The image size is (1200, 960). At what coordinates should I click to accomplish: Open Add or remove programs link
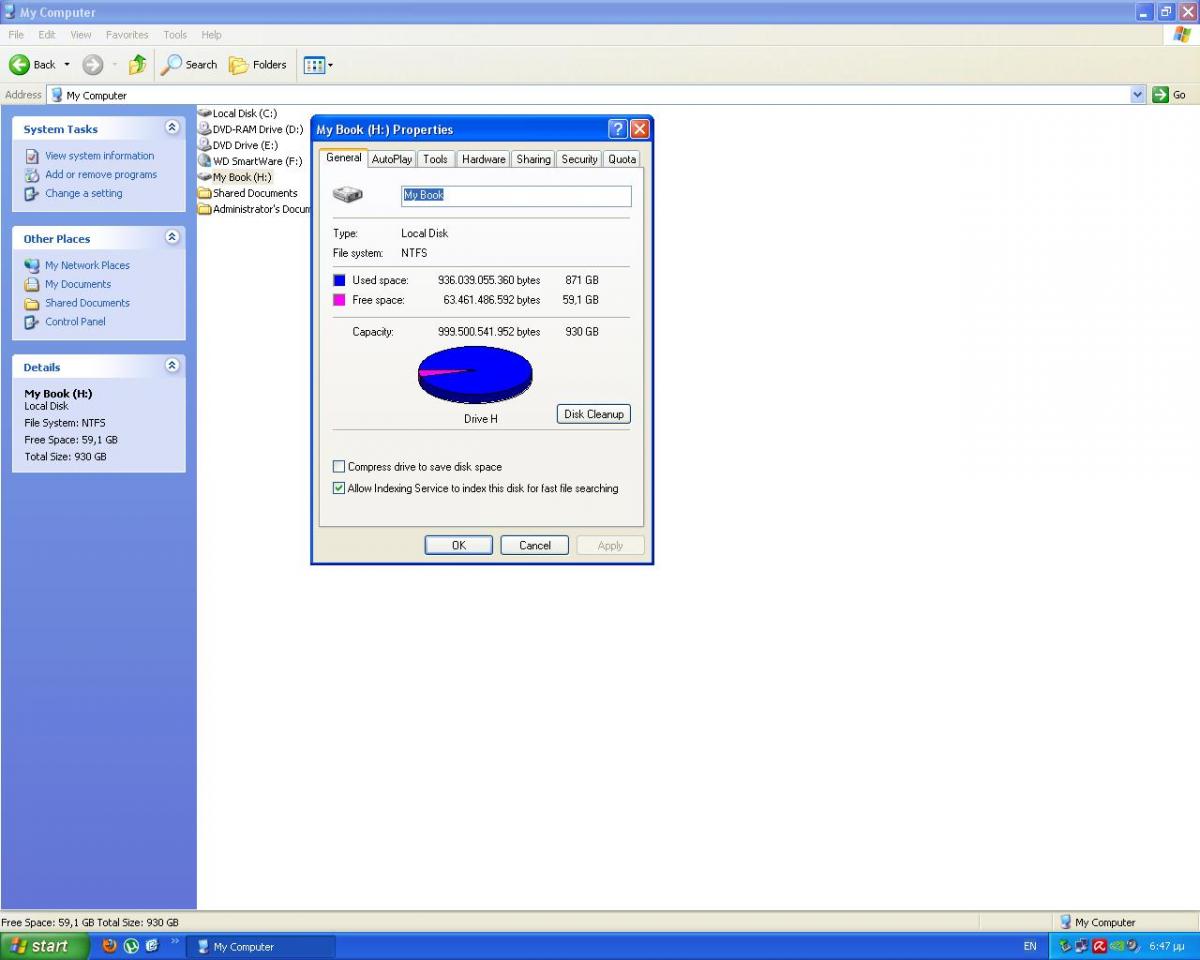101,175
